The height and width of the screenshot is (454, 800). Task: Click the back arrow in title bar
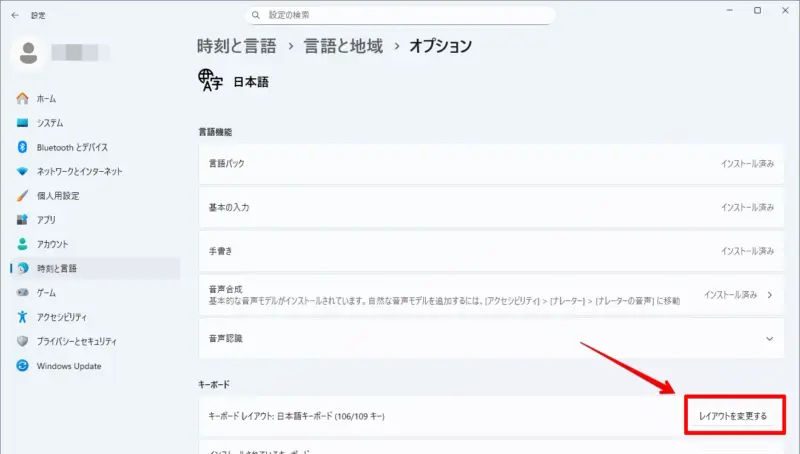click(12, 15)
